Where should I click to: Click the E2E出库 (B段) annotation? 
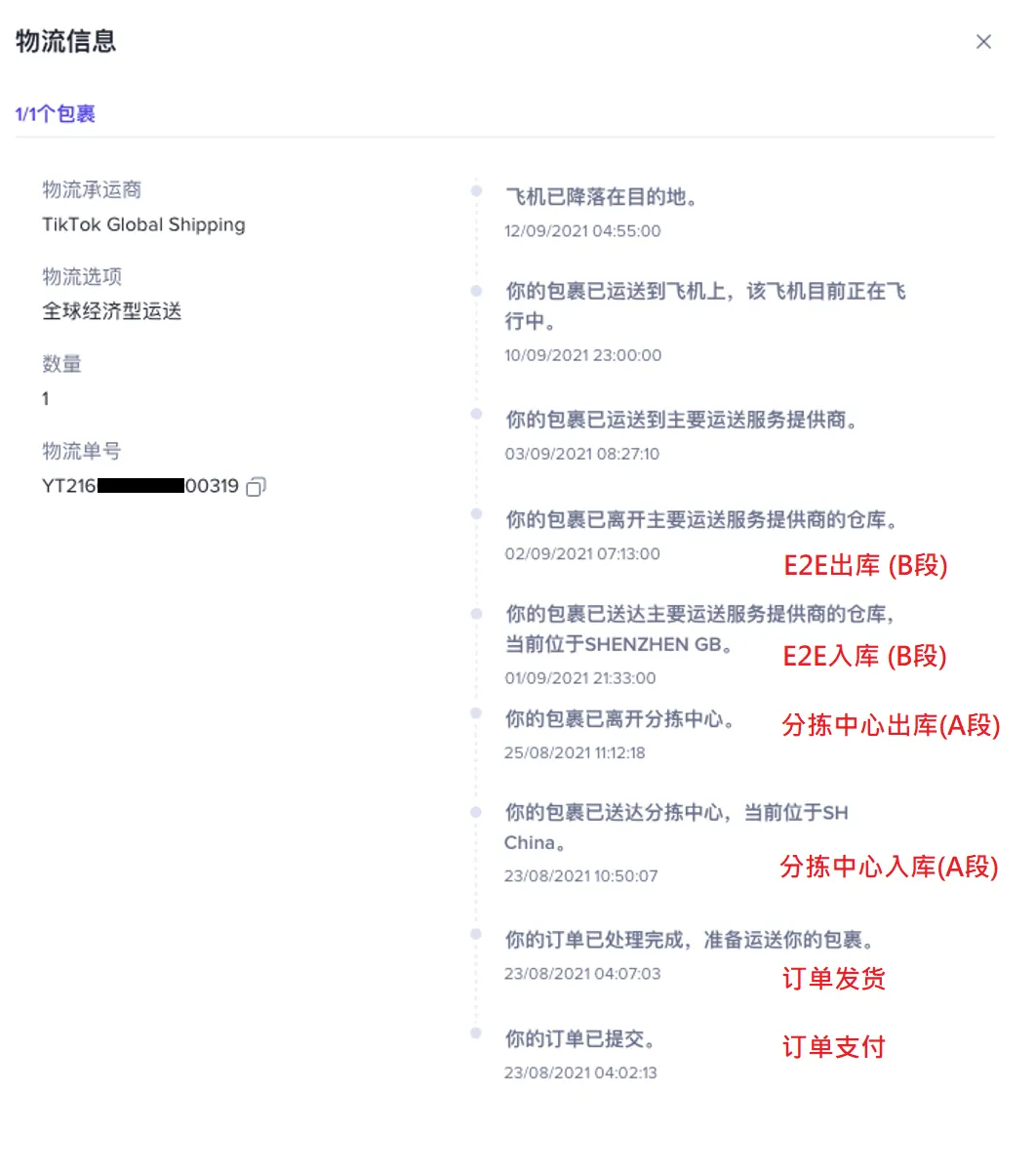pyautogui.click(x=864, y=565)
